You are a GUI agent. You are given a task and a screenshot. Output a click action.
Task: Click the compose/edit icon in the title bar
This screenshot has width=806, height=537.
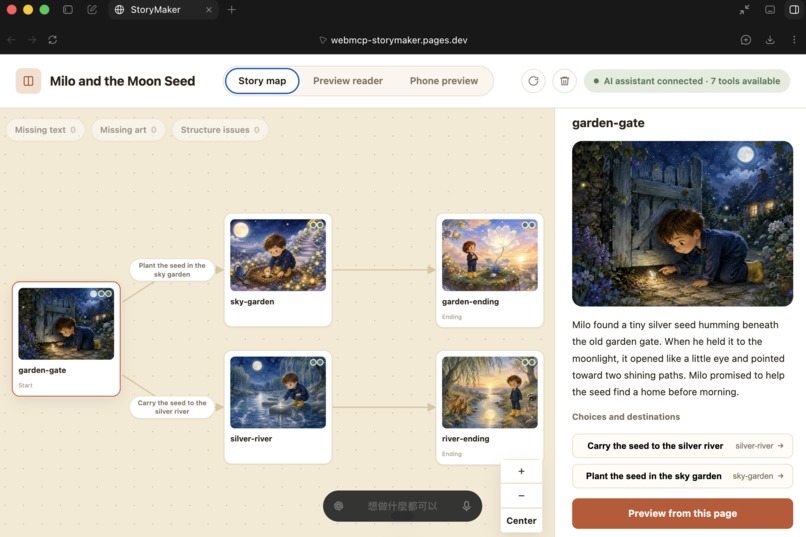pos(92,10)
